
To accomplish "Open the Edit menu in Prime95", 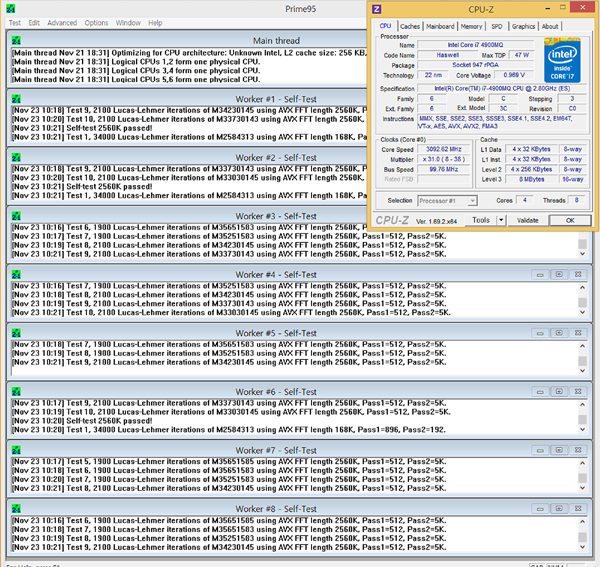I will 34,23.
